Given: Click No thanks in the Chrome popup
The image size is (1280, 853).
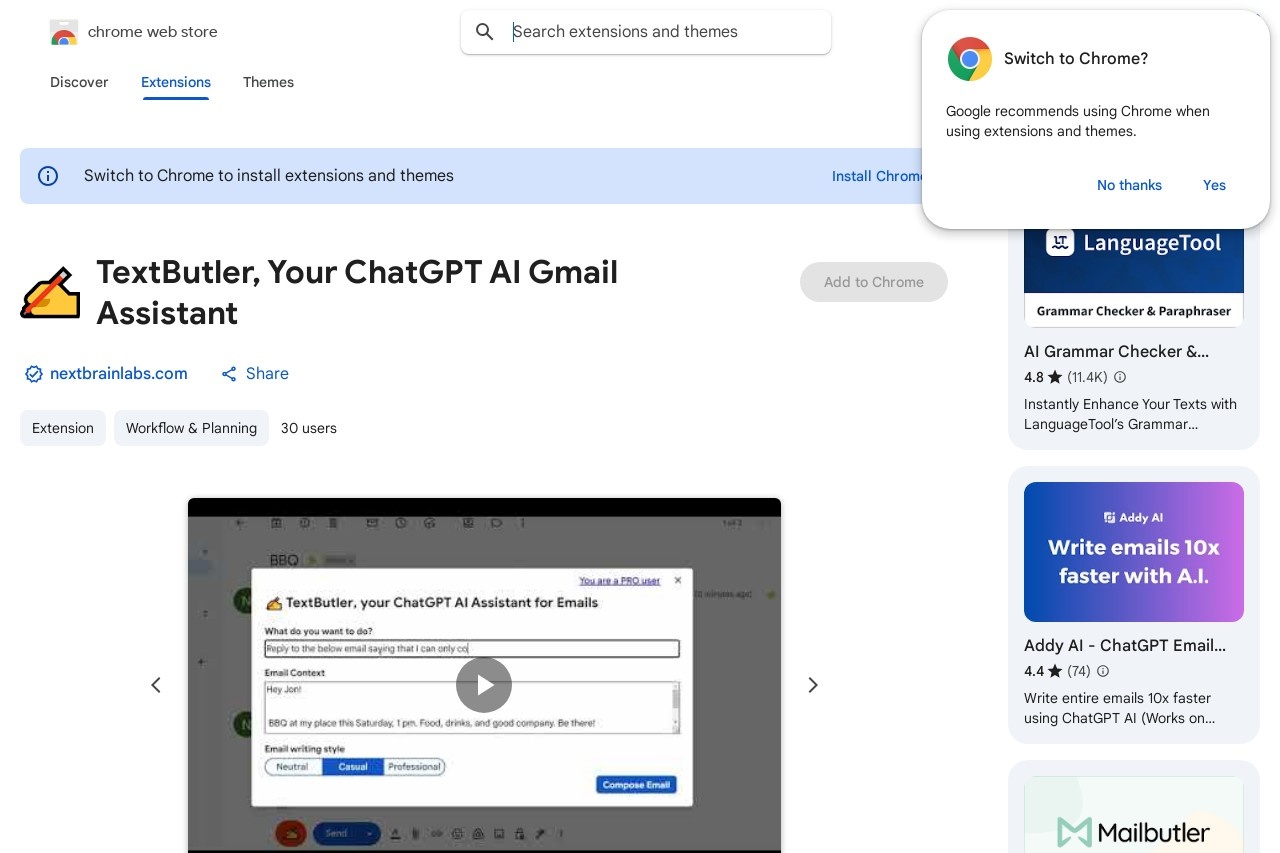Looking at the screenshot, I should coord(1129,185).
